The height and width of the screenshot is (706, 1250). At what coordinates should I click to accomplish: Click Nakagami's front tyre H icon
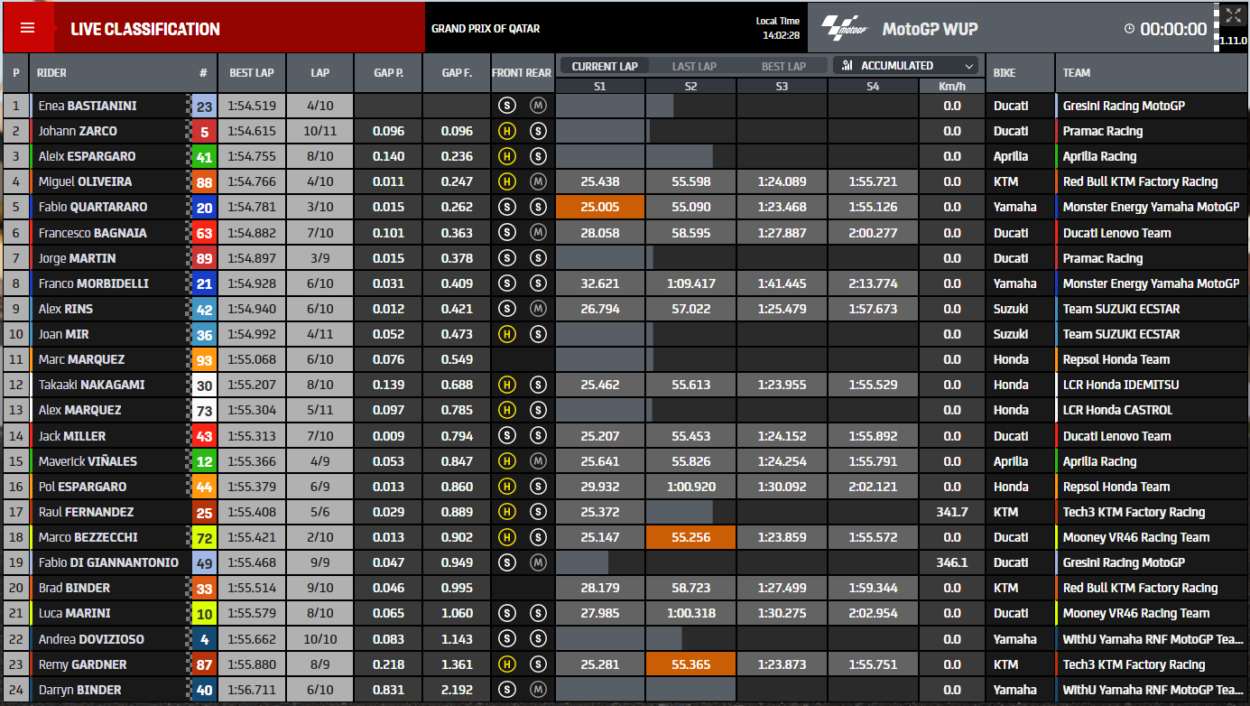[507, 385]
